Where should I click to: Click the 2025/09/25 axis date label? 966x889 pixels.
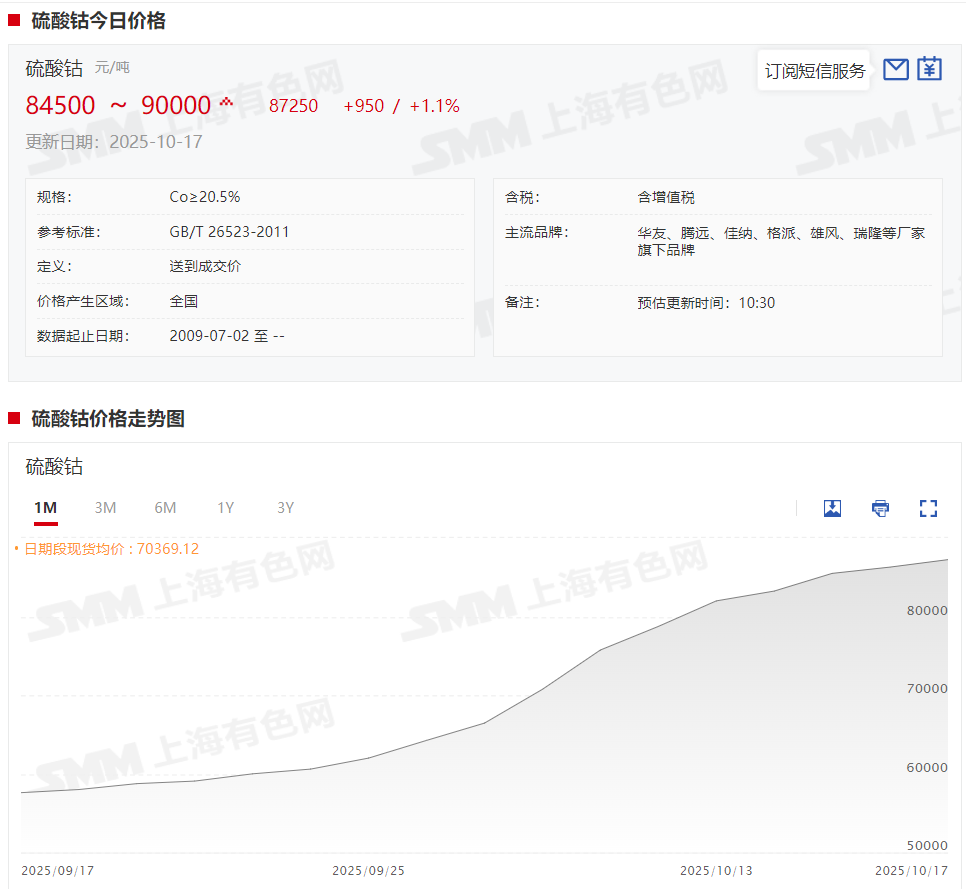tap(369, 871)
